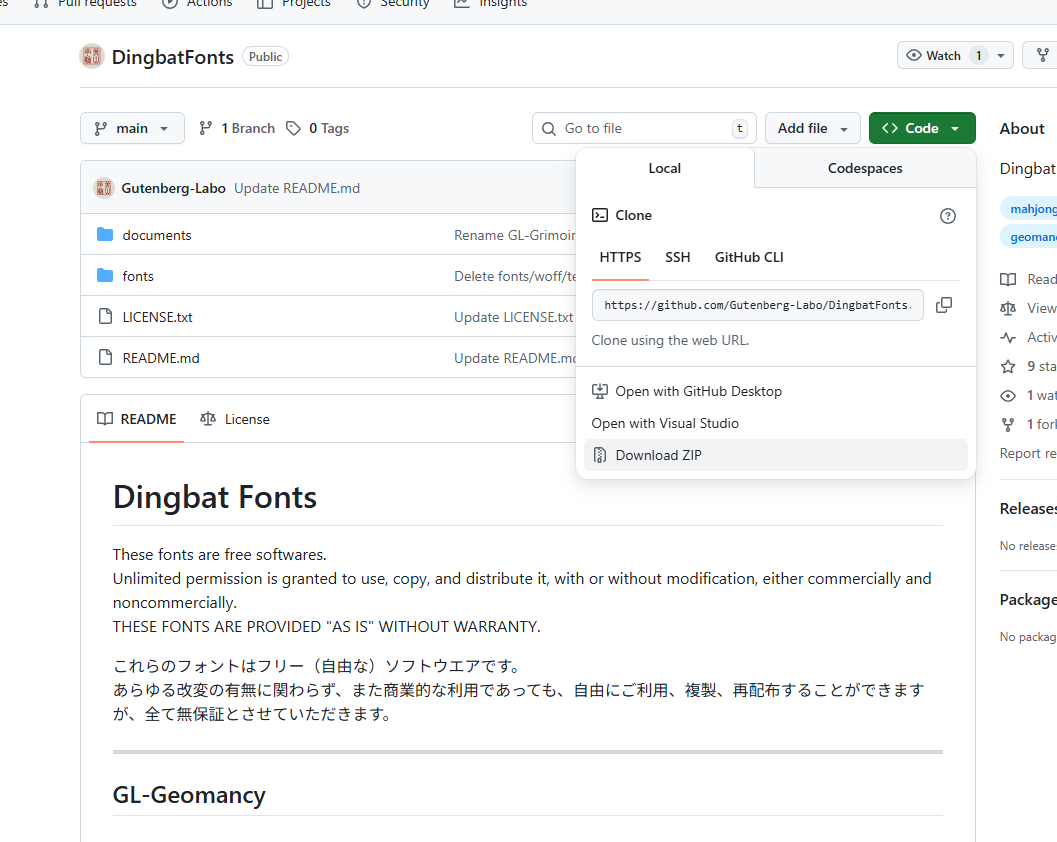1057x842 pixels.
Task: Open the documents folder
Action: pos(156,235)
